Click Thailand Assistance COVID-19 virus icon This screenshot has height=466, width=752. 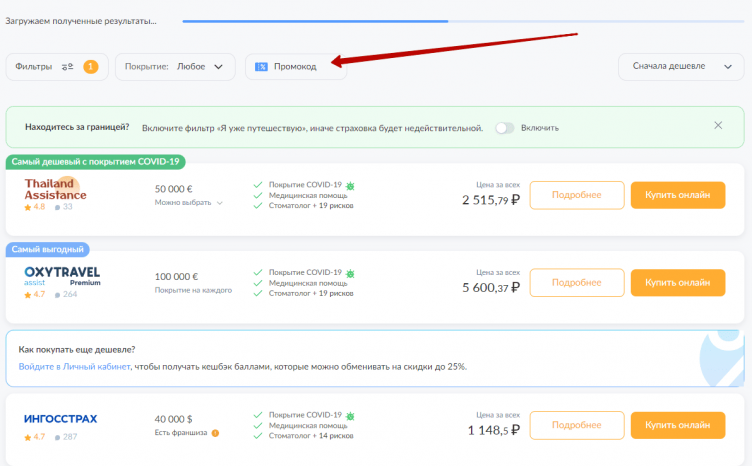tap(350, 185)
